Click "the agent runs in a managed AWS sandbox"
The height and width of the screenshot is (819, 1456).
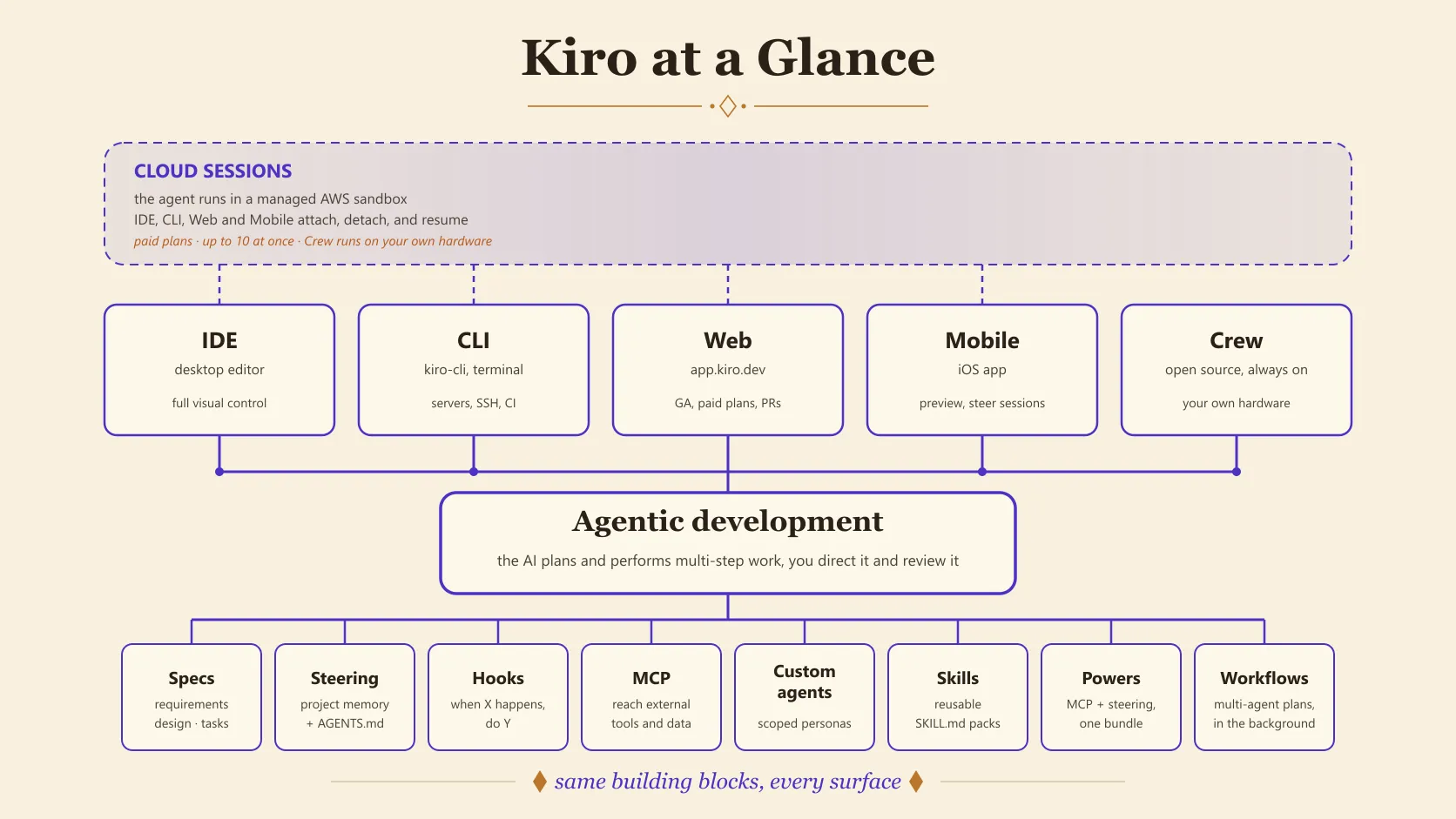[x=270, y=198]
